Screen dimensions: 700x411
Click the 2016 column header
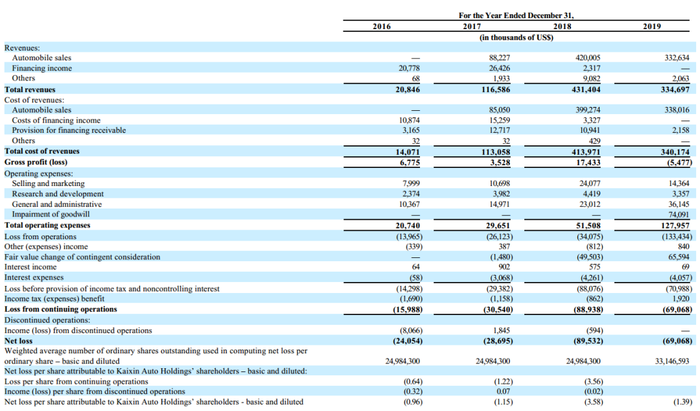(381, 26)
